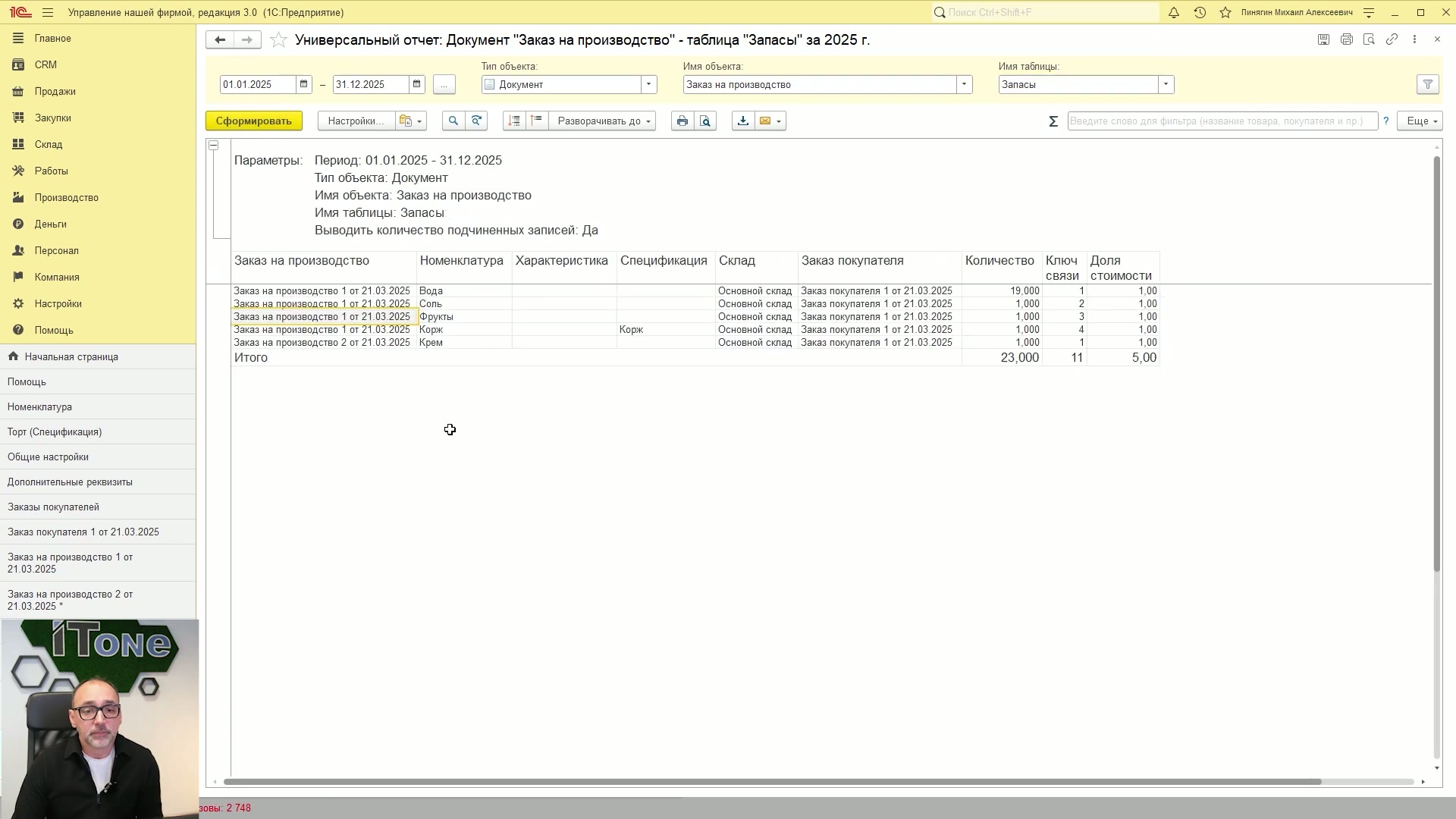
Task: Expand the Имя таблицы dropdown
Action: pyautogui.click(x=1166, y=85)
